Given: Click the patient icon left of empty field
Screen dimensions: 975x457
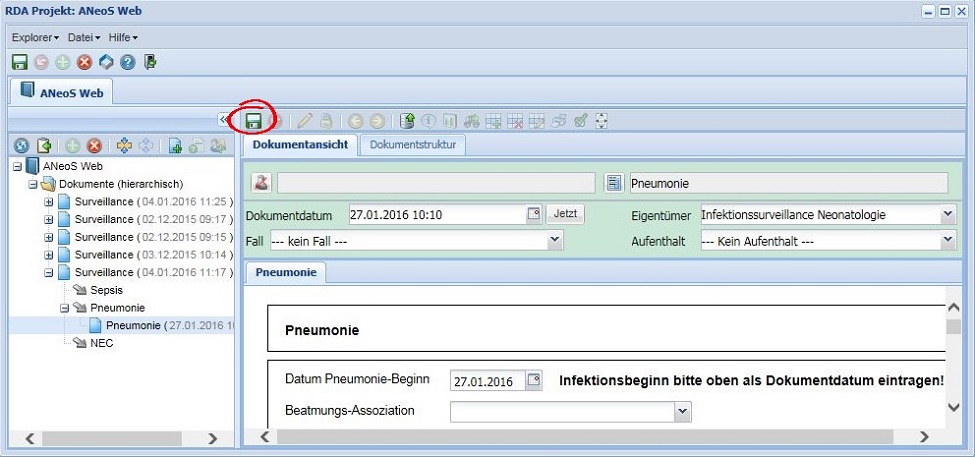Looking at the screenshot, I should click(x=261, y=183).
